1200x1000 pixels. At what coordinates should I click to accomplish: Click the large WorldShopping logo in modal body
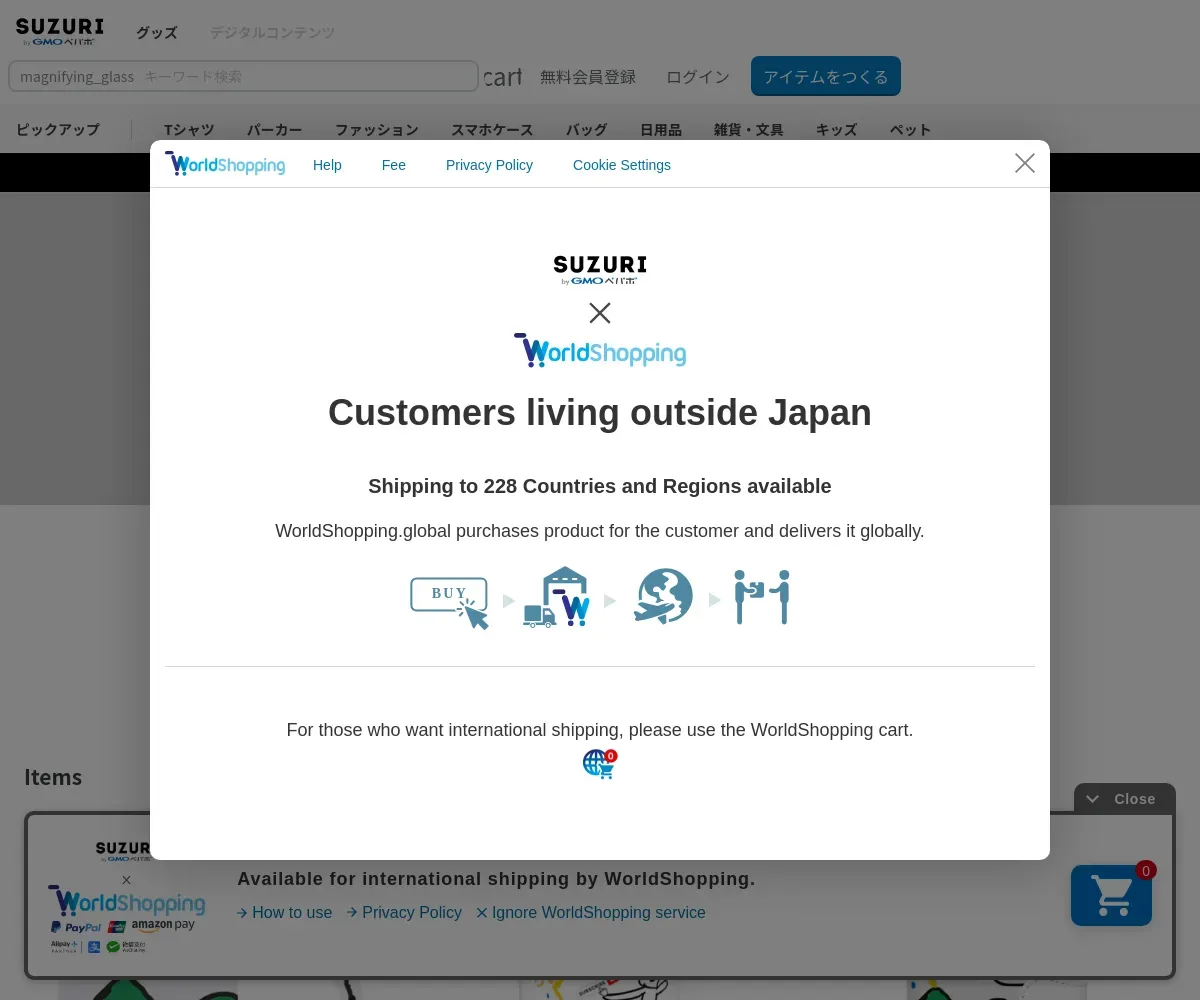600,351
